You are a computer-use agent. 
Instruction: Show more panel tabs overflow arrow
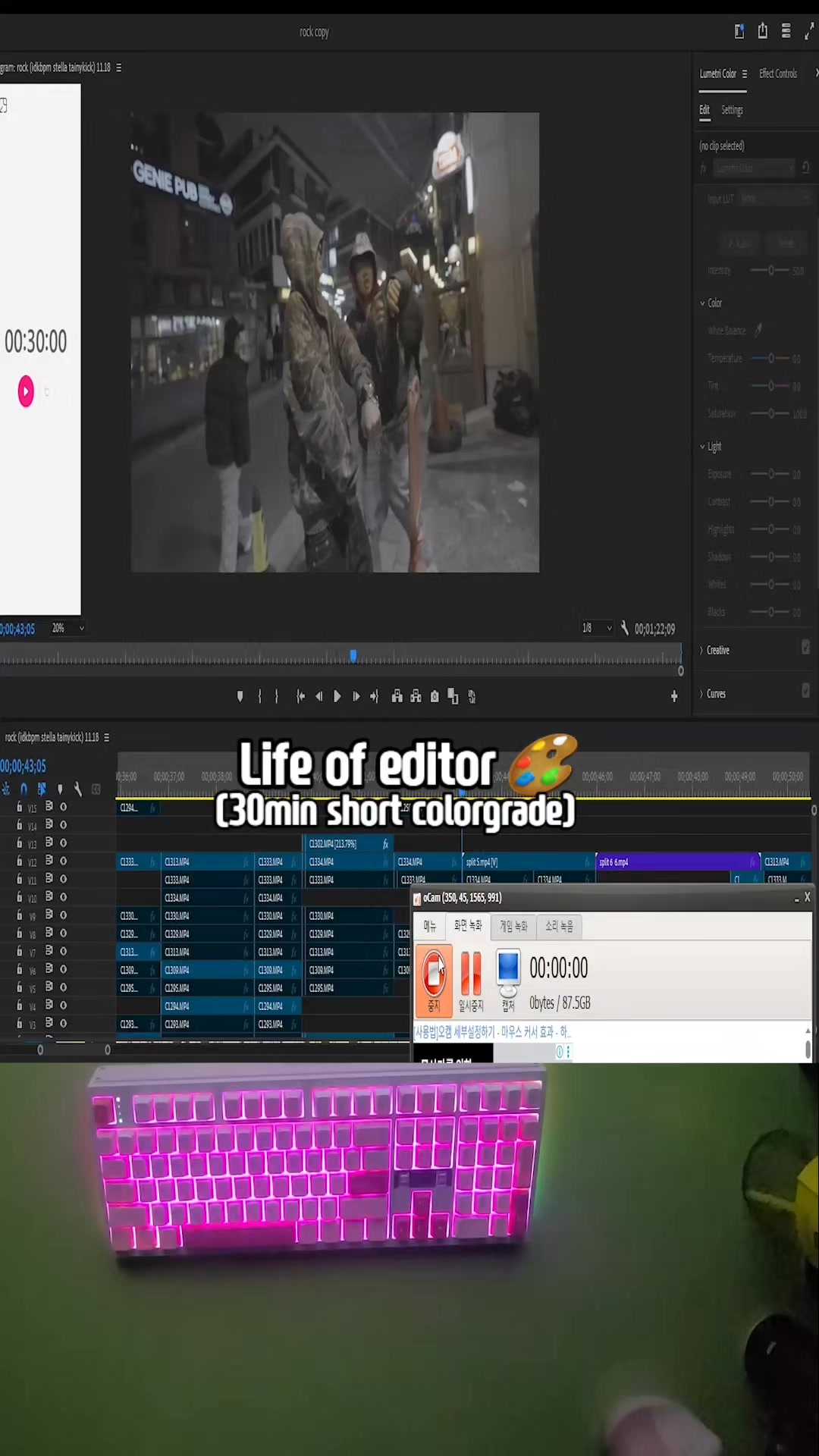pyautogui.click(x=816, y=74)
